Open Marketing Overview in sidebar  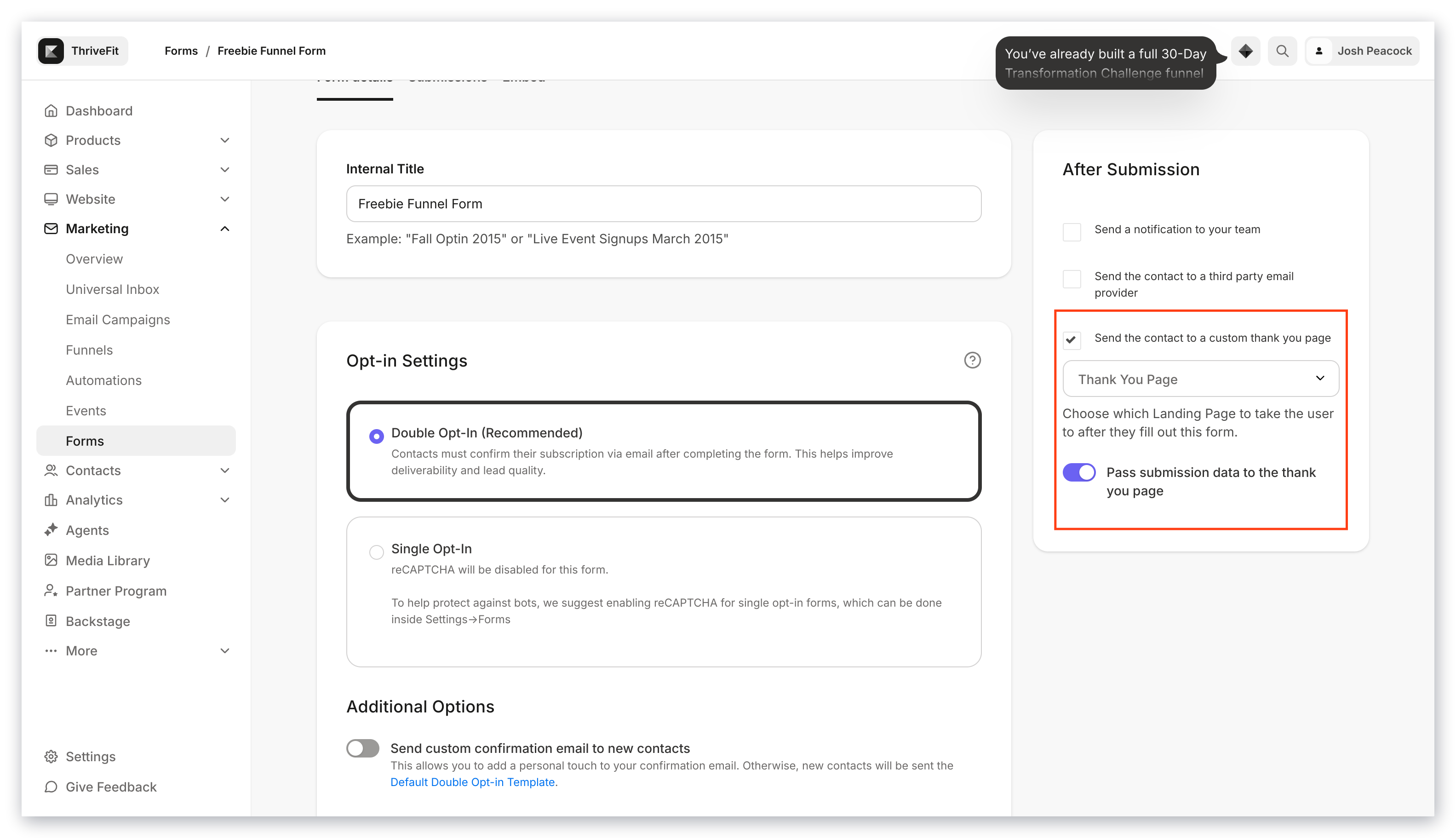94,258
